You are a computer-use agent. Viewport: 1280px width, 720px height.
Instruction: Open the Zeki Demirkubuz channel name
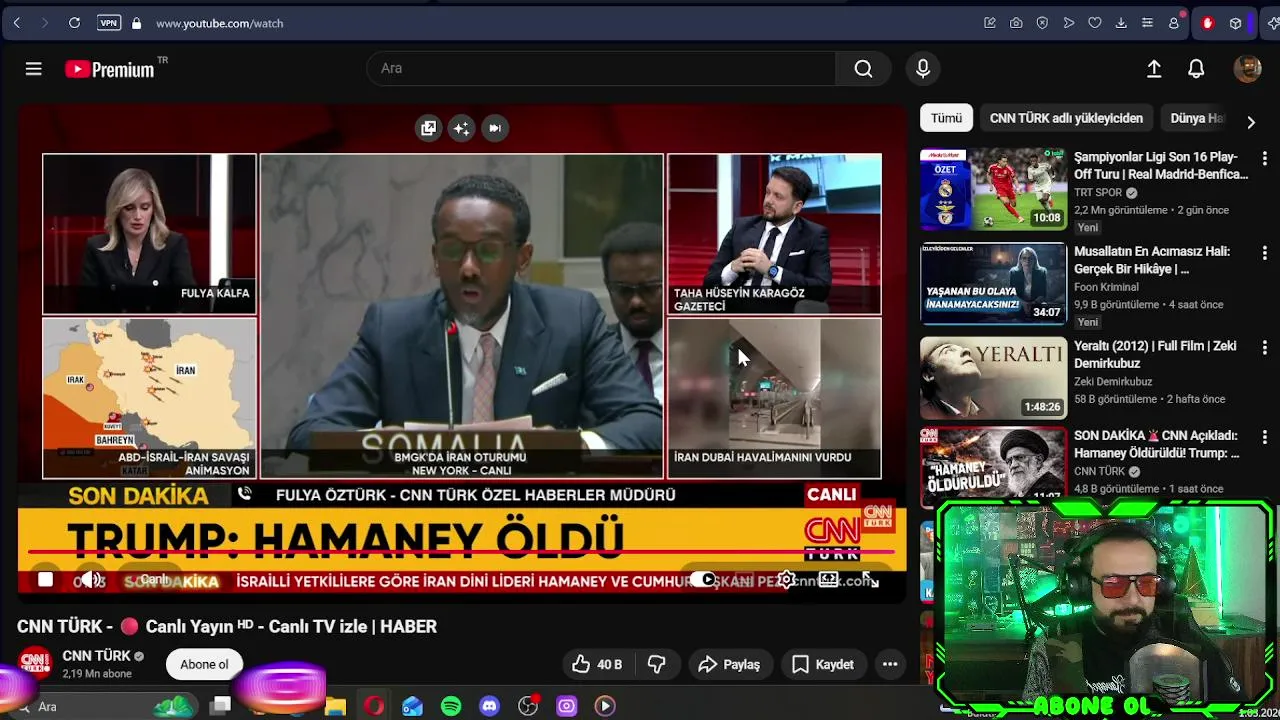click(x=1113, y=382)
